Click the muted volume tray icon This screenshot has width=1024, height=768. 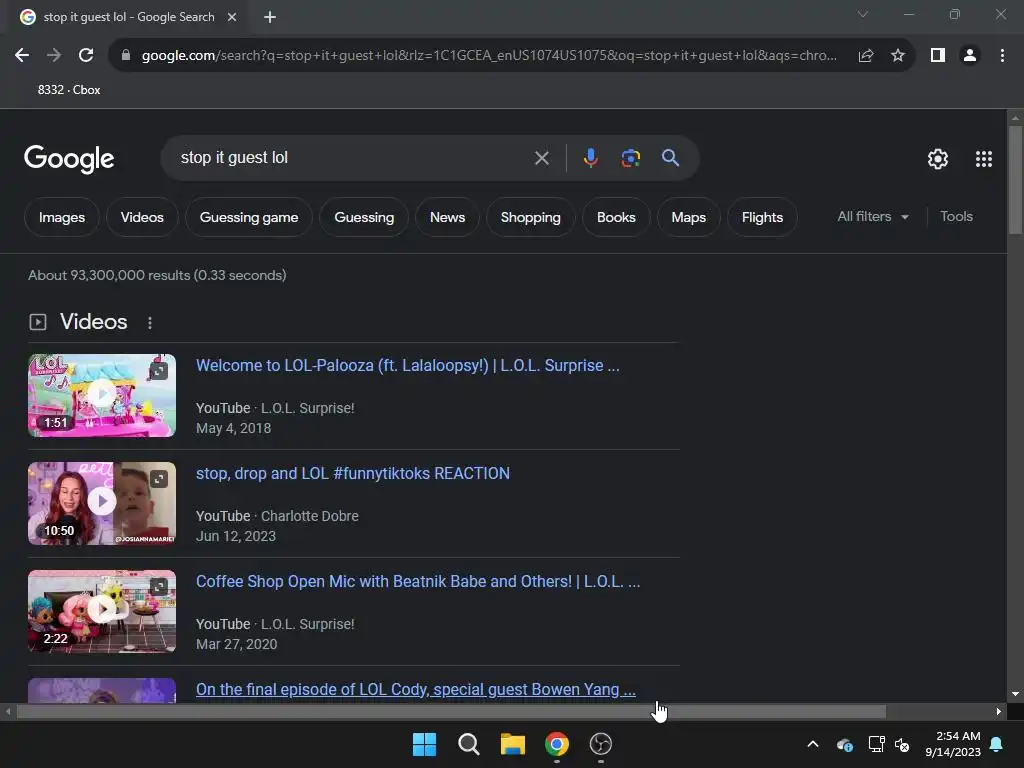tap(903, 744)
